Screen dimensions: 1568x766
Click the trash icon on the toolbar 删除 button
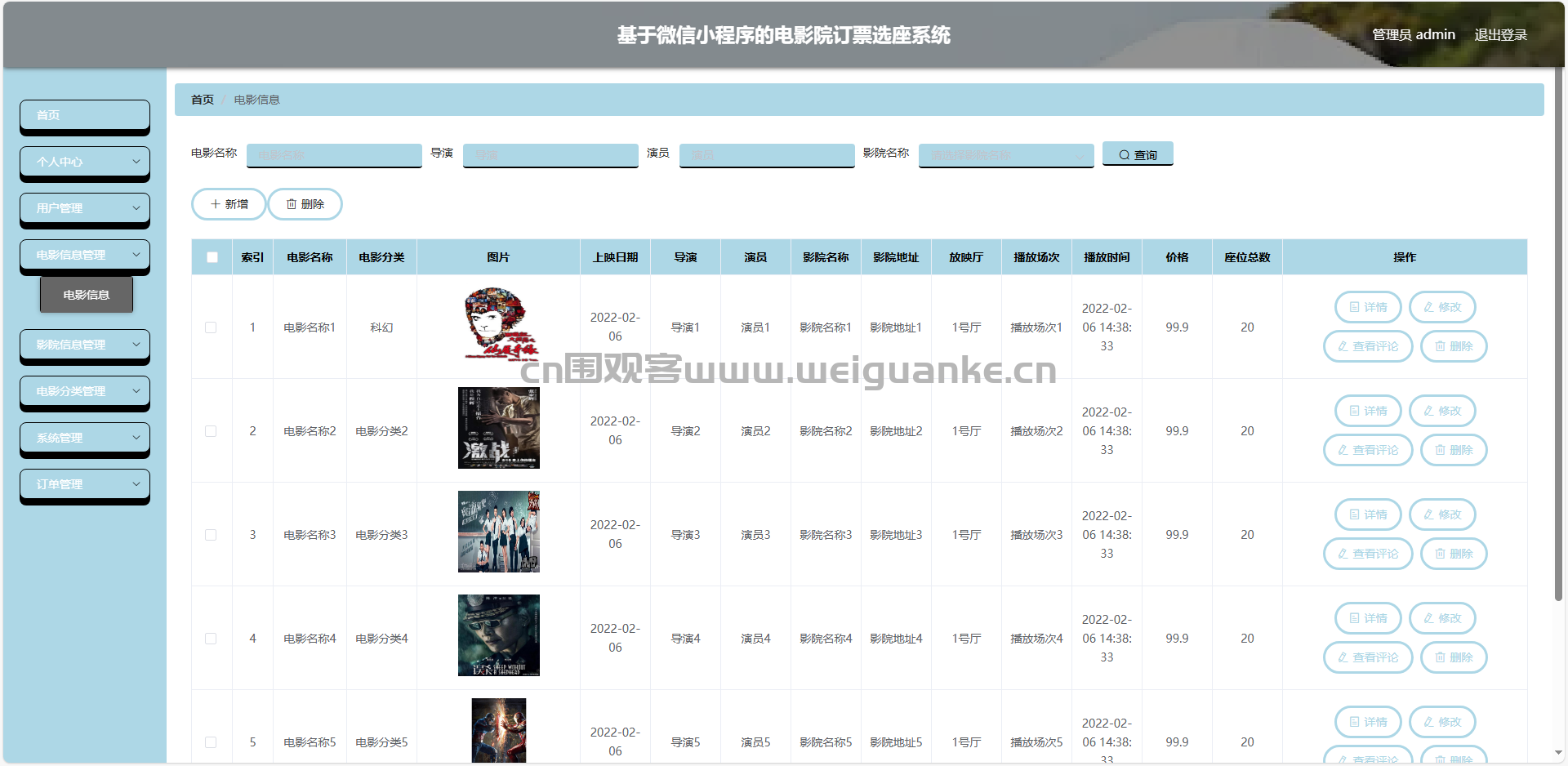click(292, 204)
